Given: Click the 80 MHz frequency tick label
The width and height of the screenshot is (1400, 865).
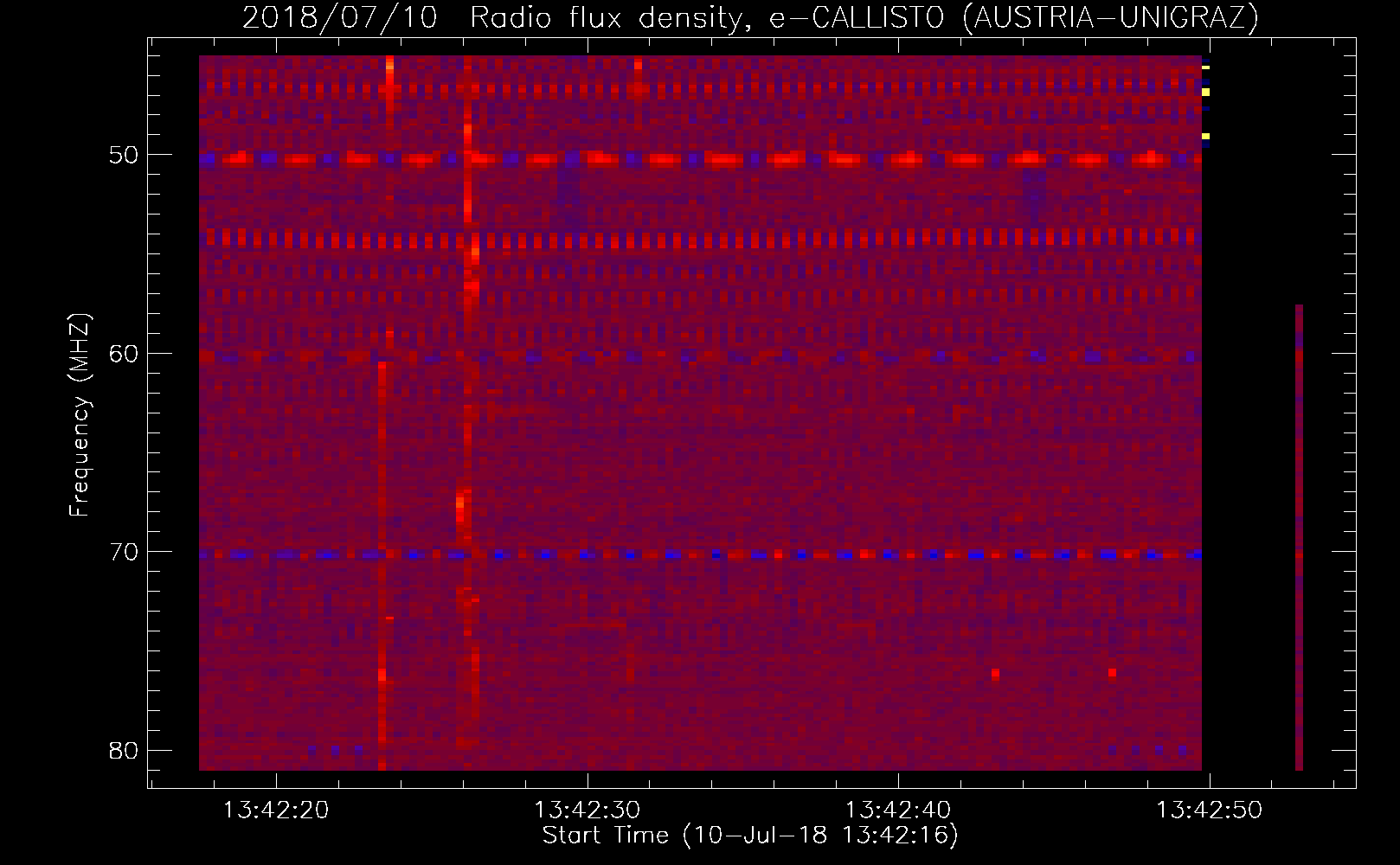Looking at the screenshot, I should pyautogui.click(x=124, y=750).
